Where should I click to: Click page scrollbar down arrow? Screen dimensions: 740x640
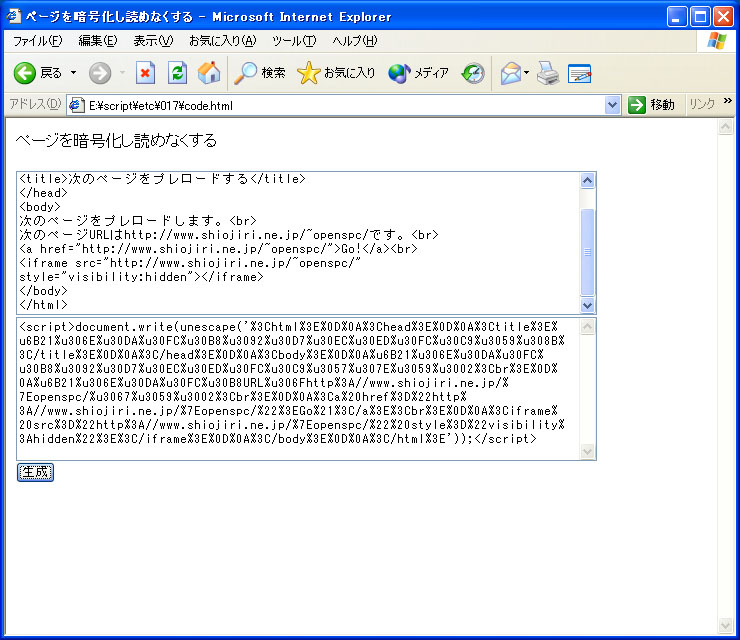pos(725,625)
